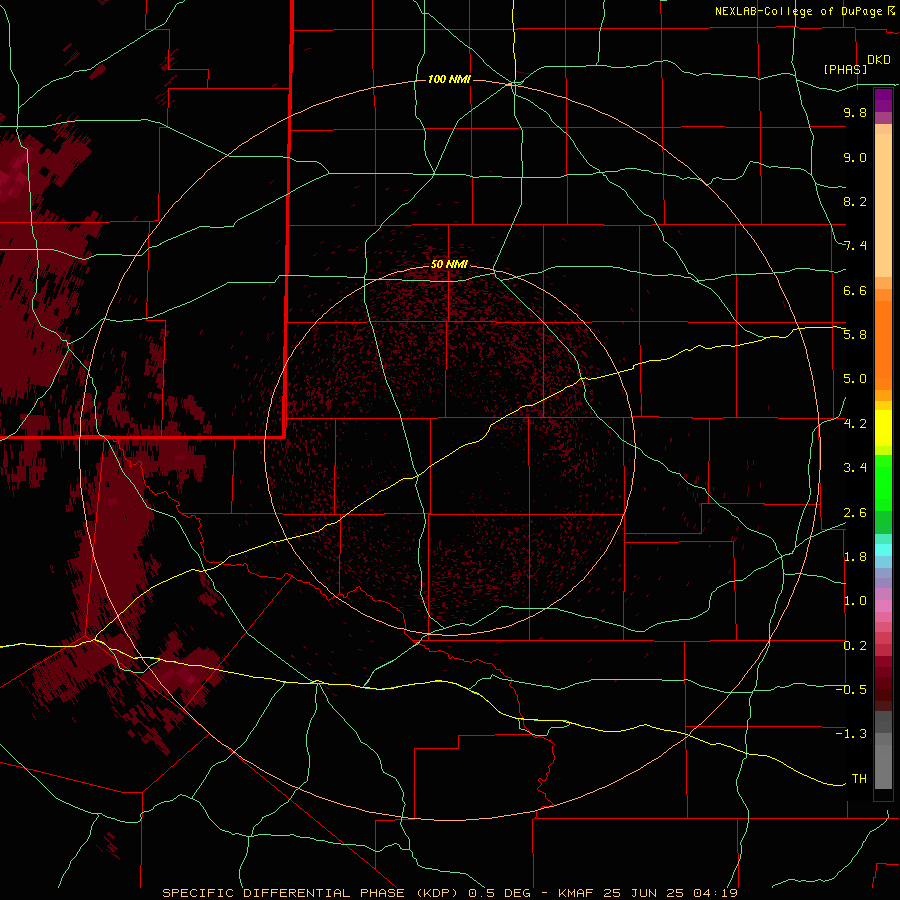This screenshot has height=900, width=900.
Task: Click the -0.5 legend value
Action: (x=851, y=690)
